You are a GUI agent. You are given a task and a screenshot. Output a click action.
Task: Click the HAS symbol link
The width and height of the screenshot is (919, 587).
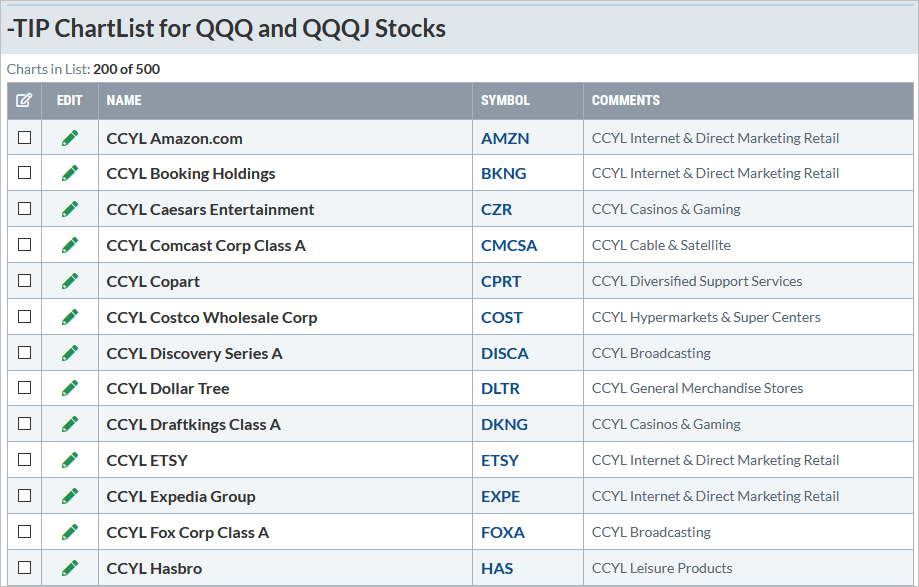pos(497,569)
